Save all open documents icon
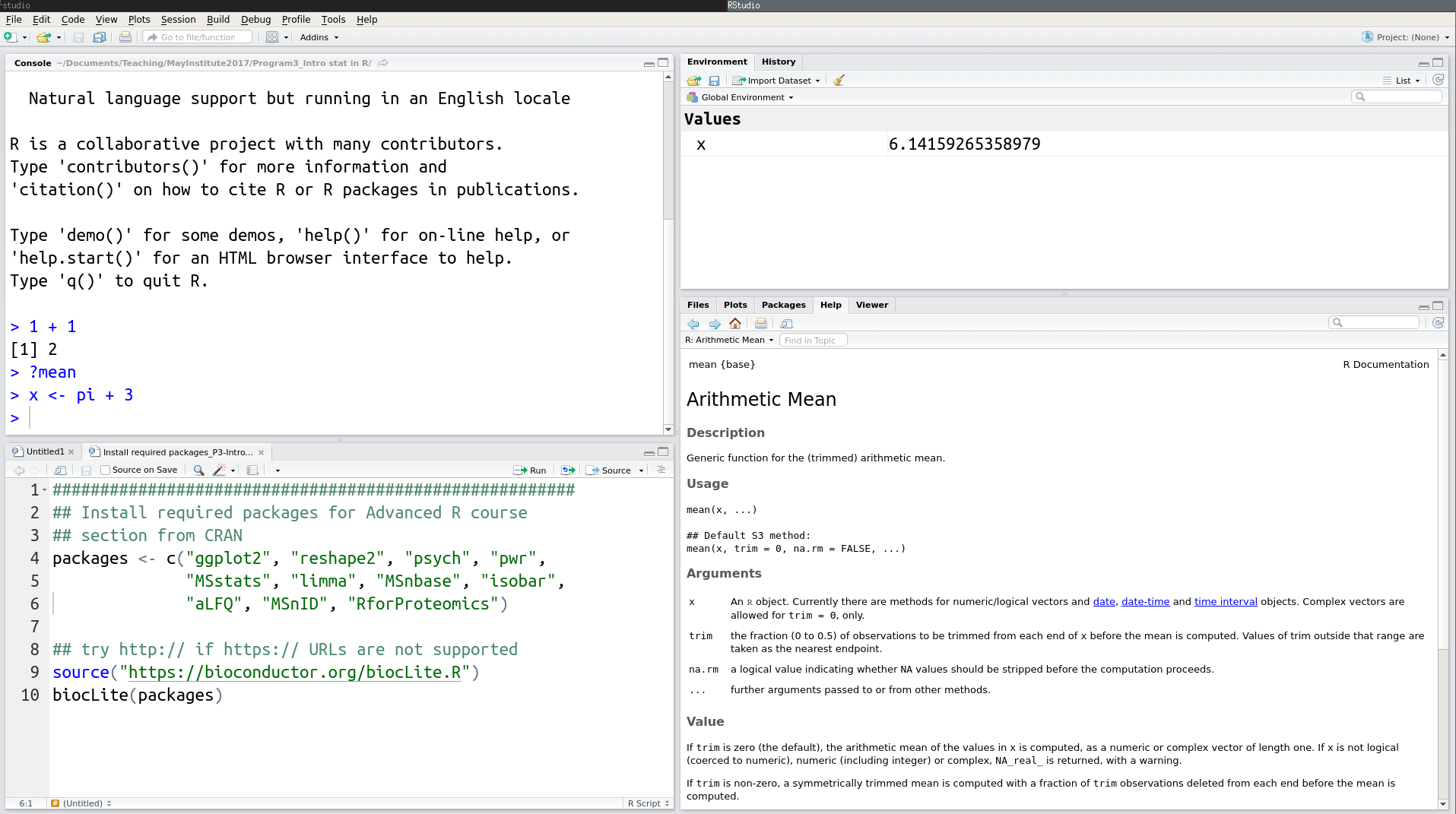The image size is (1456, 814). [x=100, y=37]
